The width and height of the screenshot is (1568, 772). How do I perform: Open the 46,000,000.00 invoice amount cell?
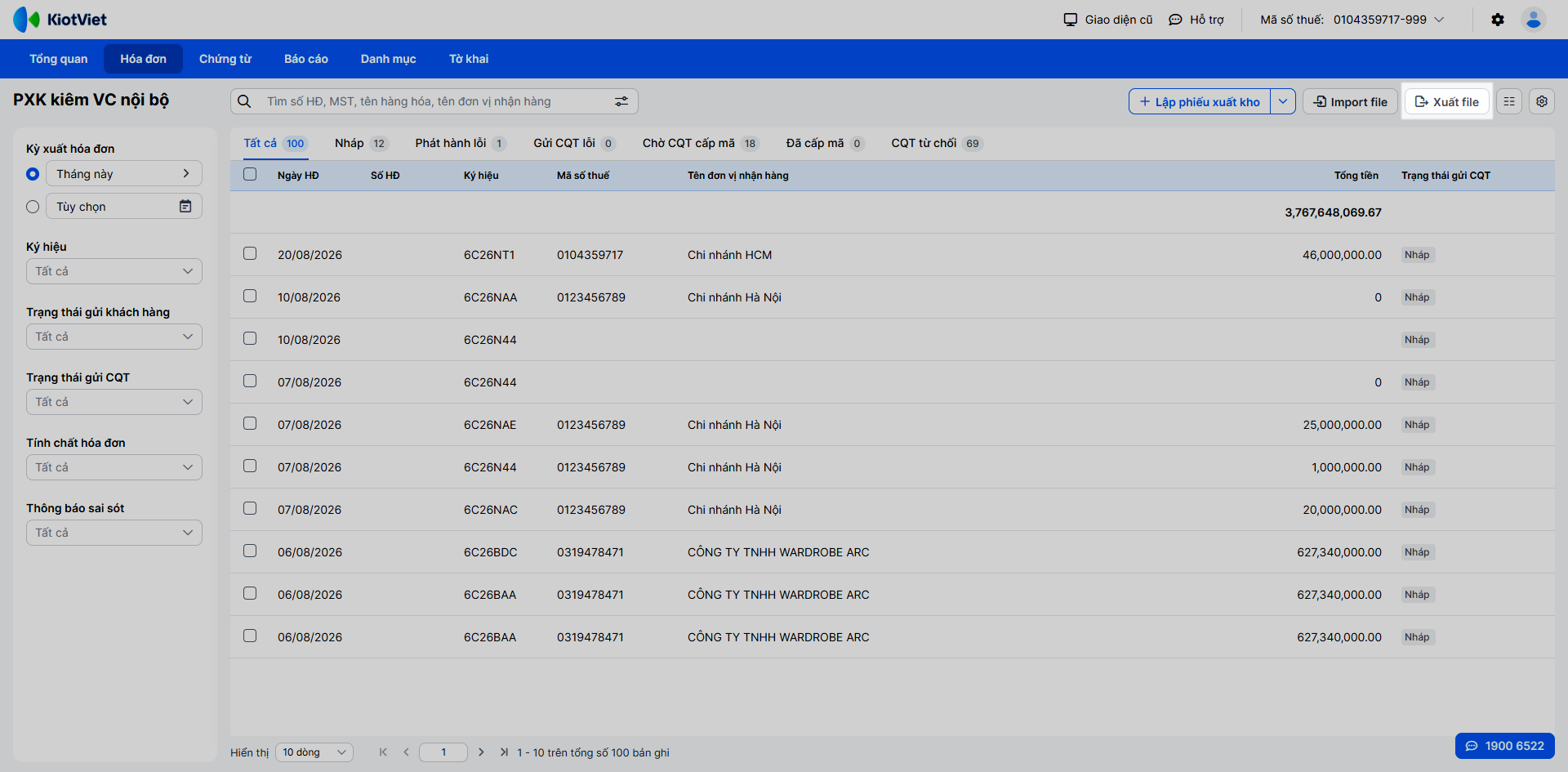click(x=1342, y=255)
